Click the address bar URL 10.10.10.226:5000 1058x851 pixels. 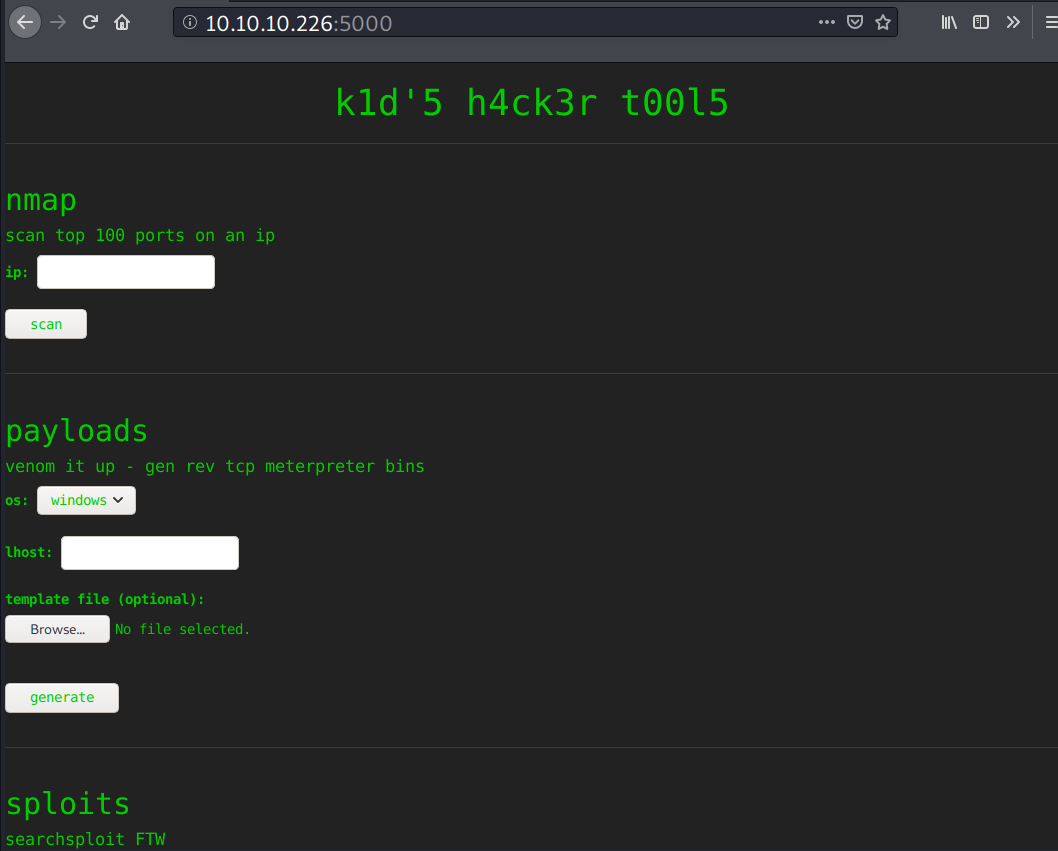pyautogui.click(x=298, y=22)
